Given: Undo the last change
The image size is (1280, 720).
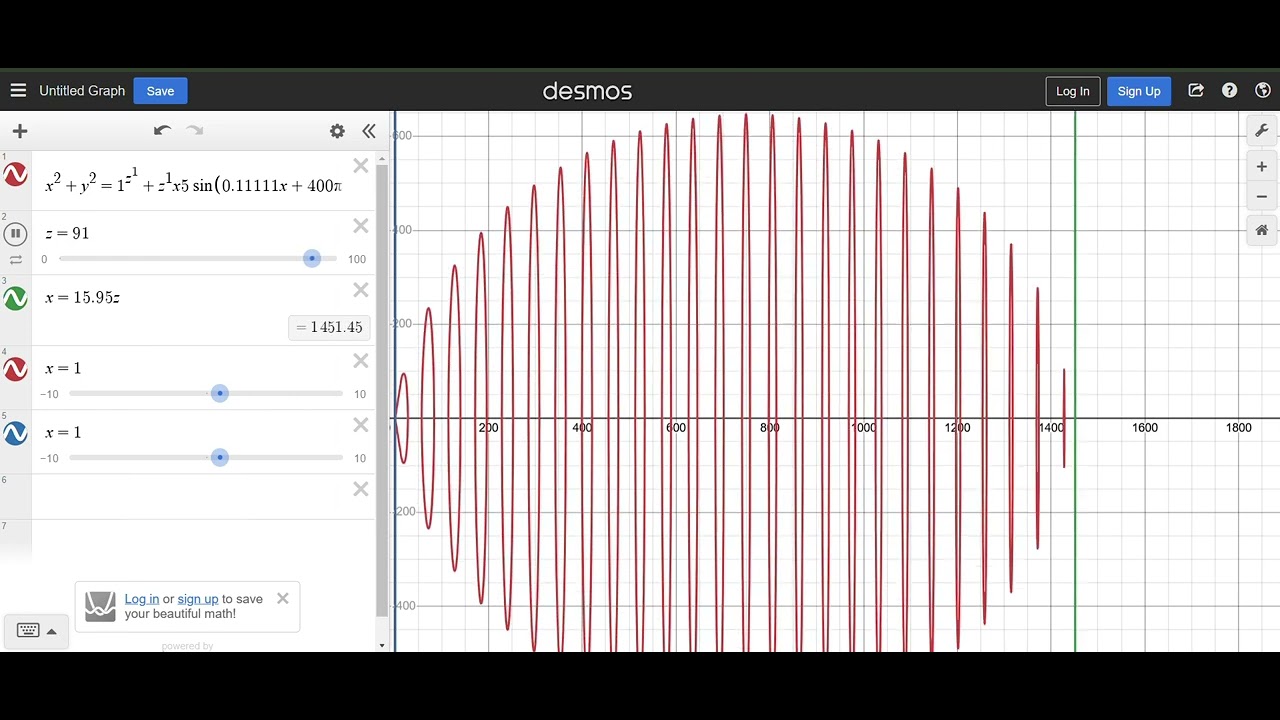Looking at the screenshot, I should point(162,130).
